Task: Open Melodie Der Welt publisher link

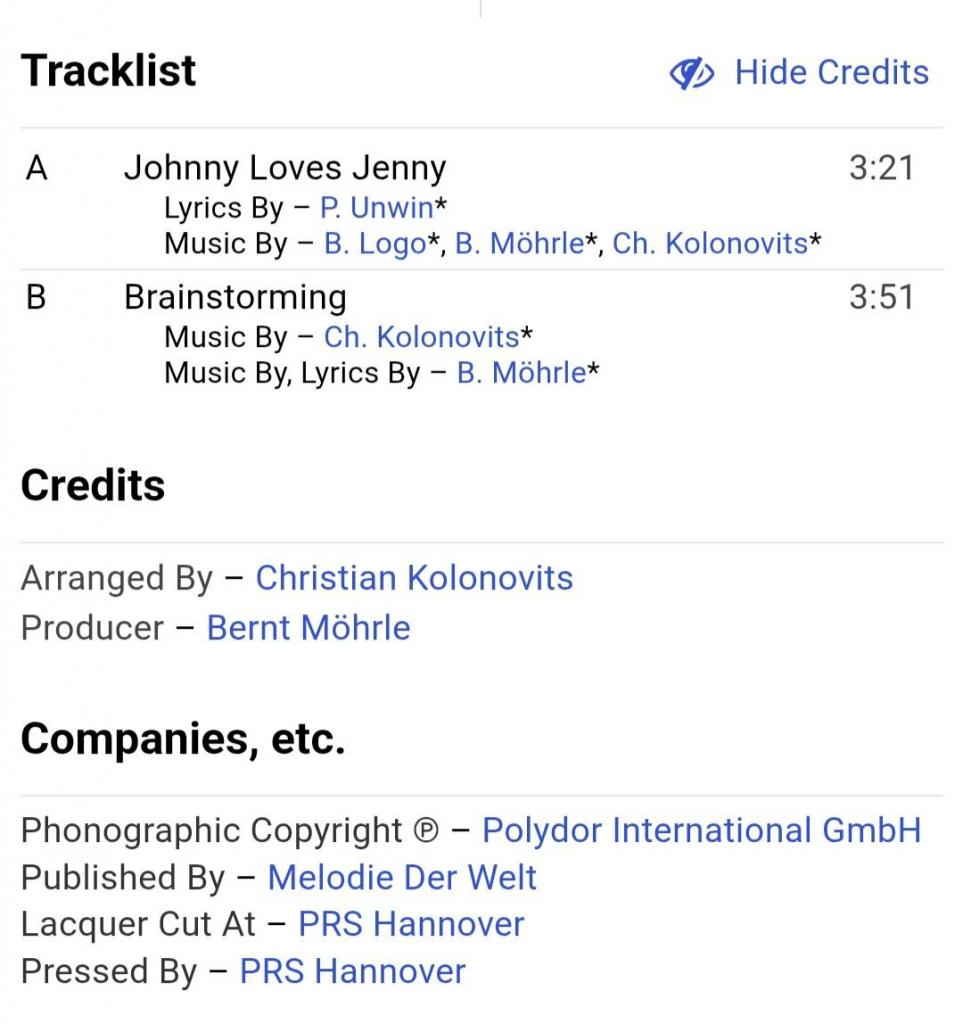Action: [x=402, y=877]
